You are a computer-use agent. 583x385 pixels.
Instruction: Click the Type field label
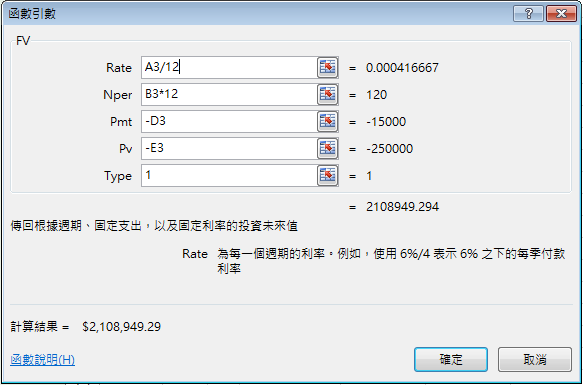(x=118, y=176)
